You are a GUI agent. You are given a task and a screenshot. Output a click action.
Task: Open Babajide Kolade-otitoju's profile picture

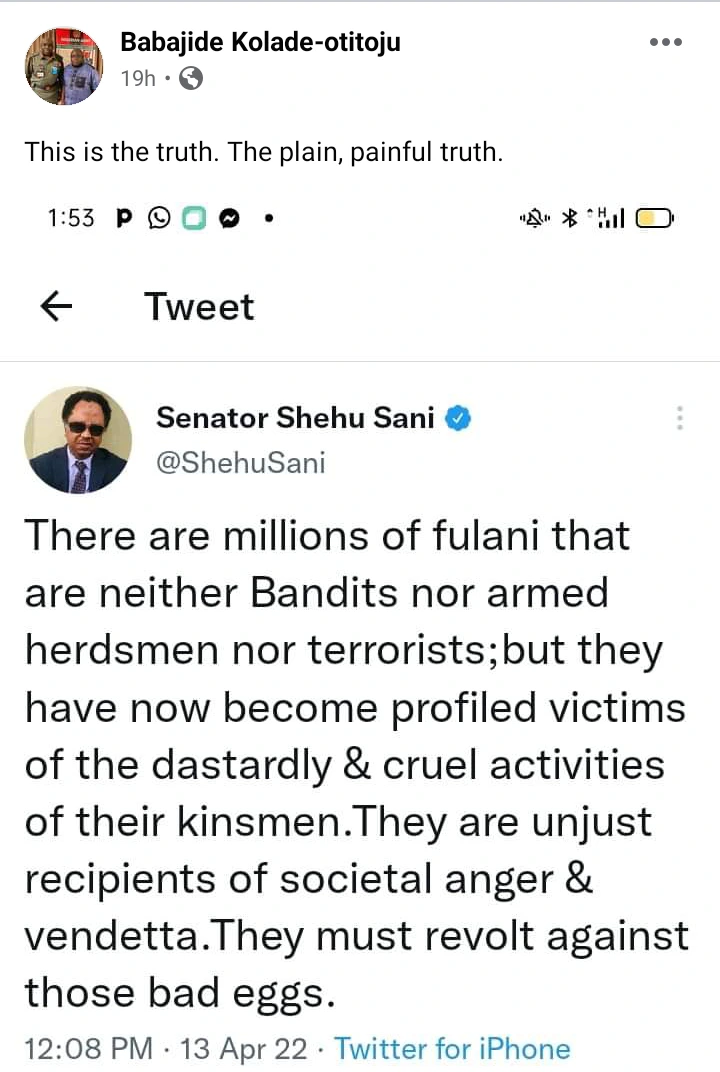[x=63, y=66]
